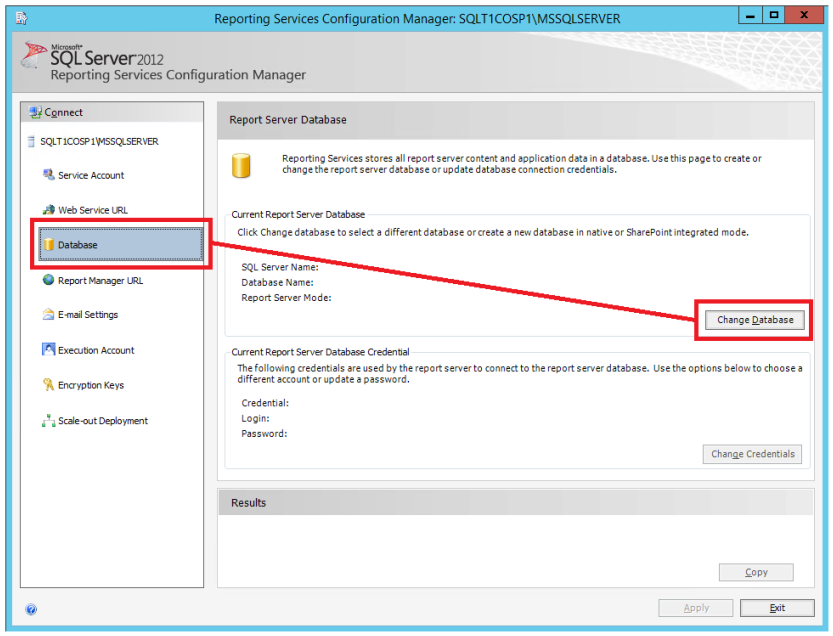Click the Report Server Mode label
This screenshot has height=636, width=833.
coord(286,298)
